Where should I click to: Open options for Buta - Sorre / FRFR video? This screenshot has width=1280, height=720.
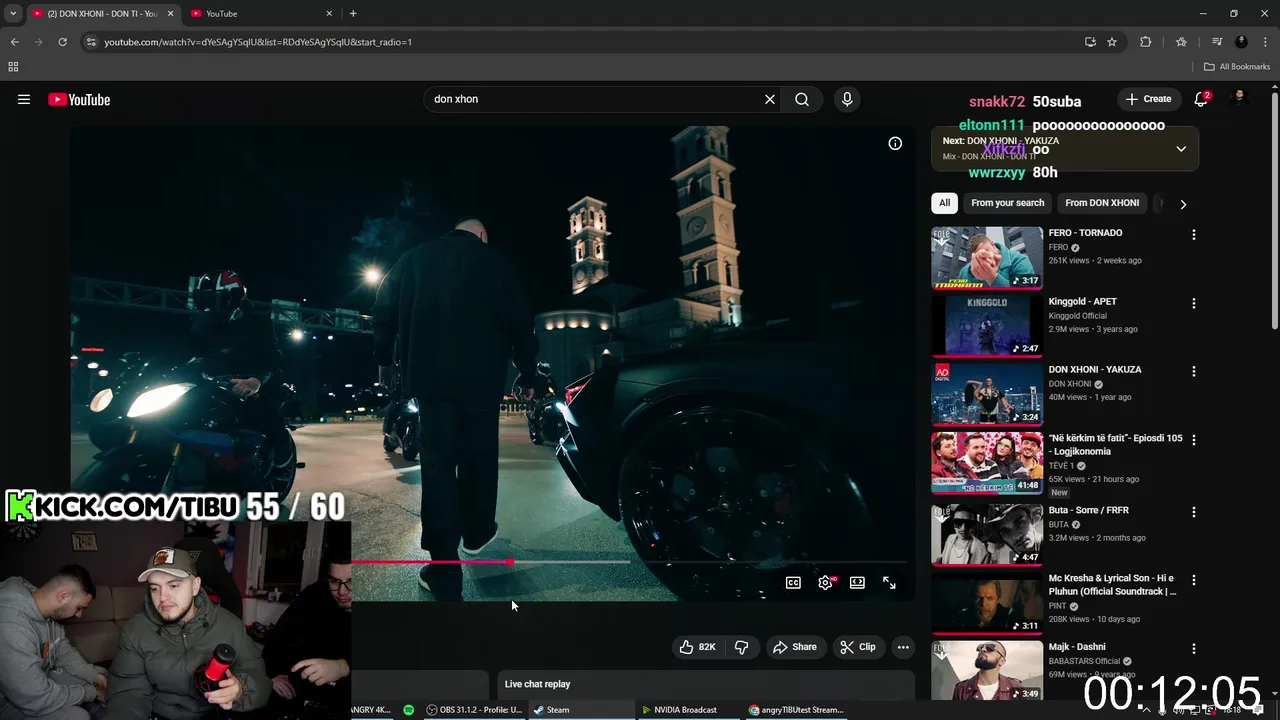coord(1193,512)
